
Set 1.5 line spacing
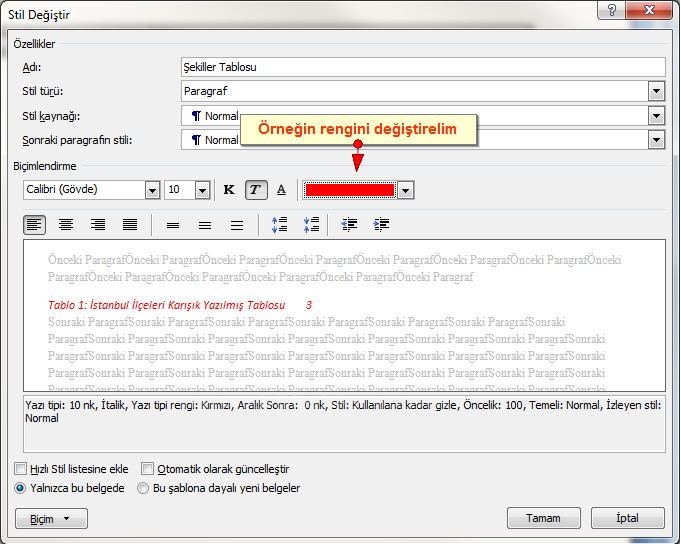[205, 225]
